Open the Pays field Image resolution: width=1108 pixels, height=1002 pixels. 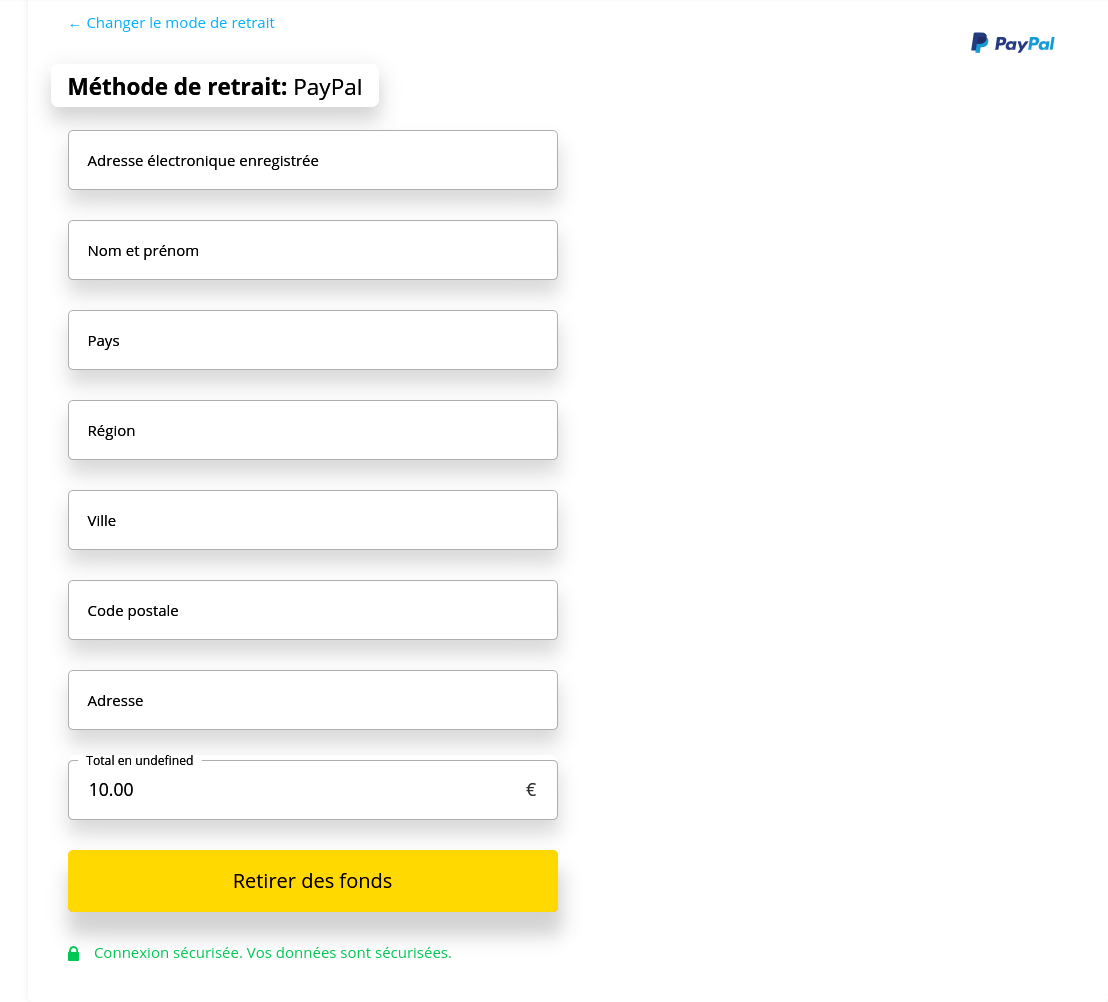[313, 340]
